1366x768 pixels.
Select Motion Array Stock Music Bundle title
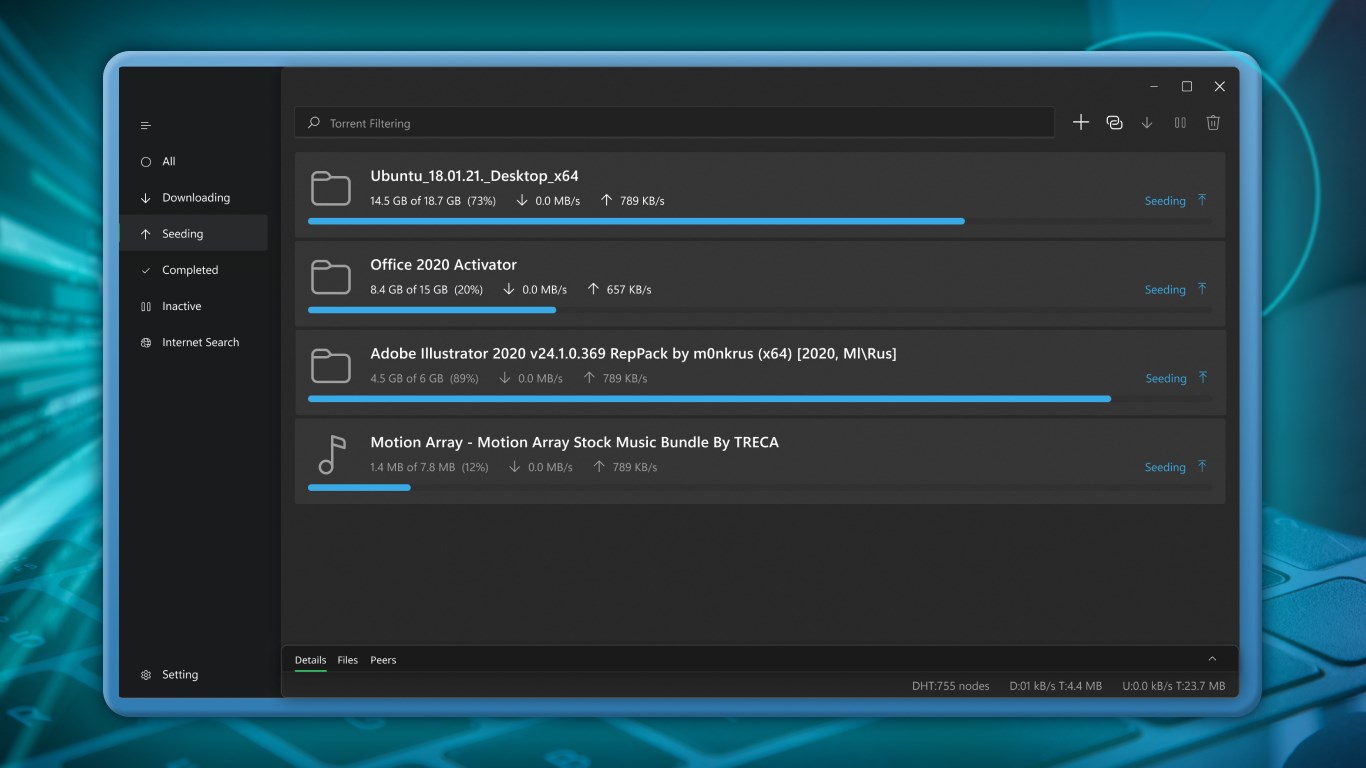(574, 442)
